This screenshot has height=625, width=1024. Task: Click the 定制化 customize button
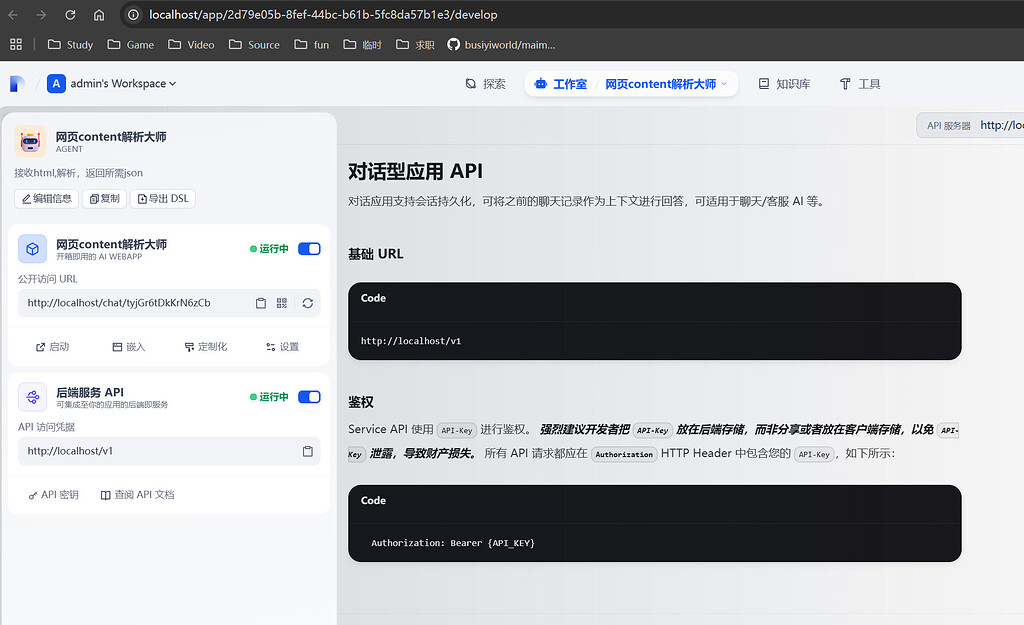click(x=206, y=347)
